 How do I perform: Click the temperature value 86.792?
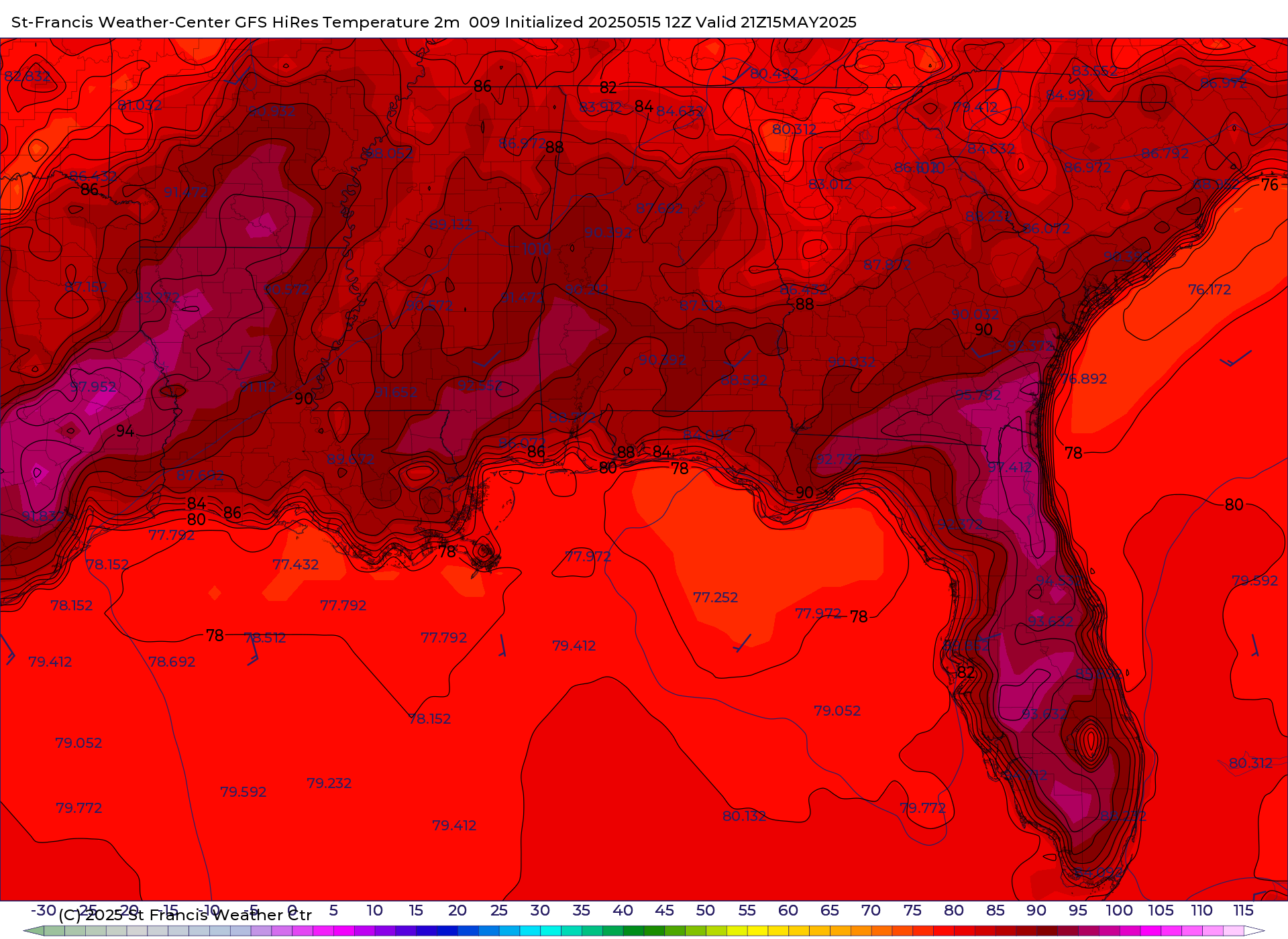tap(1165, 154)
